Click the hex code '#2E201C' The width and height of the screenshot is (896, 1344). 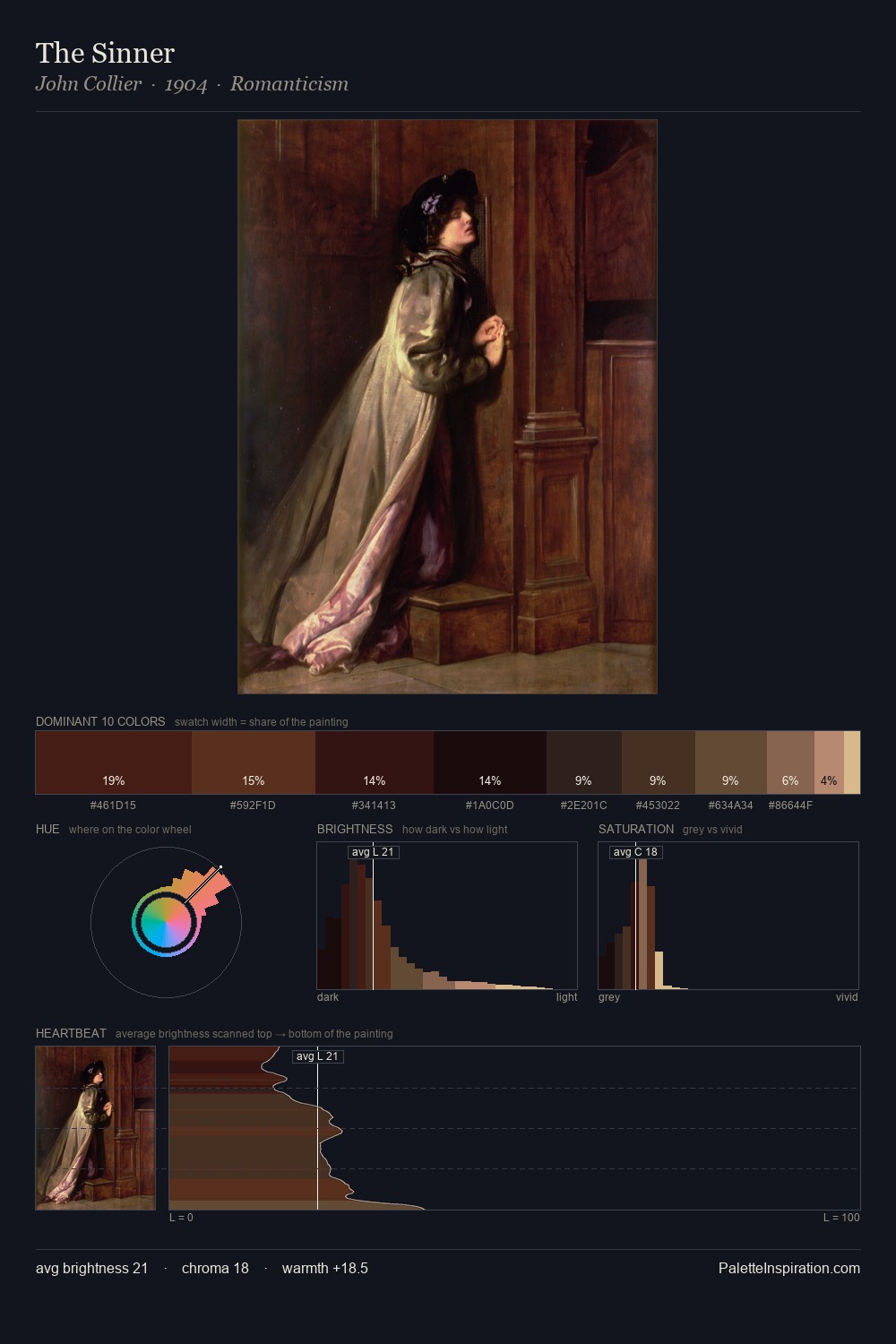pyautogui.click(x=584, y=806)
